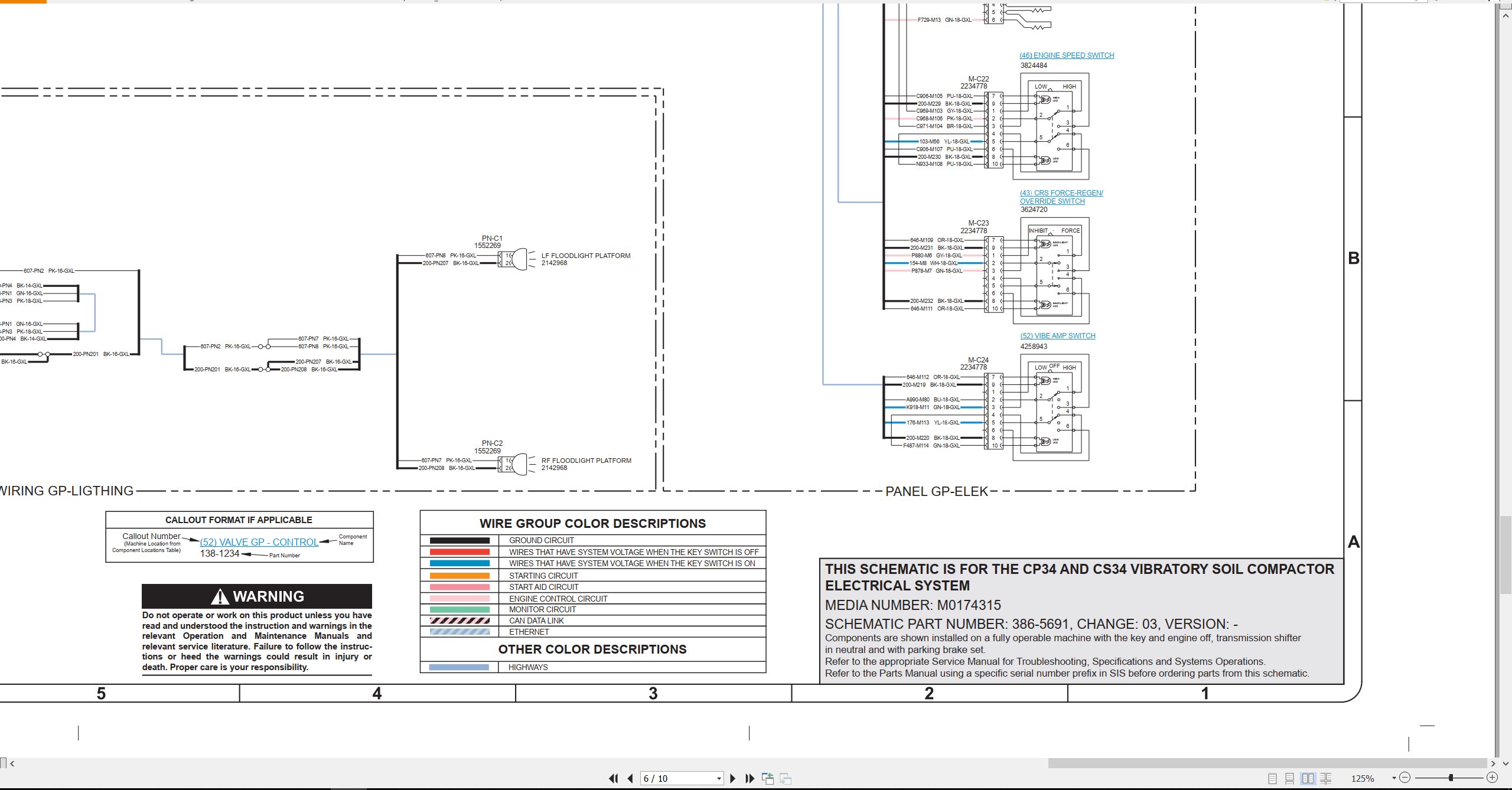The image size is (1512, 790).
Task: Click the zoom in plus button
Action: pos(1493,778)
